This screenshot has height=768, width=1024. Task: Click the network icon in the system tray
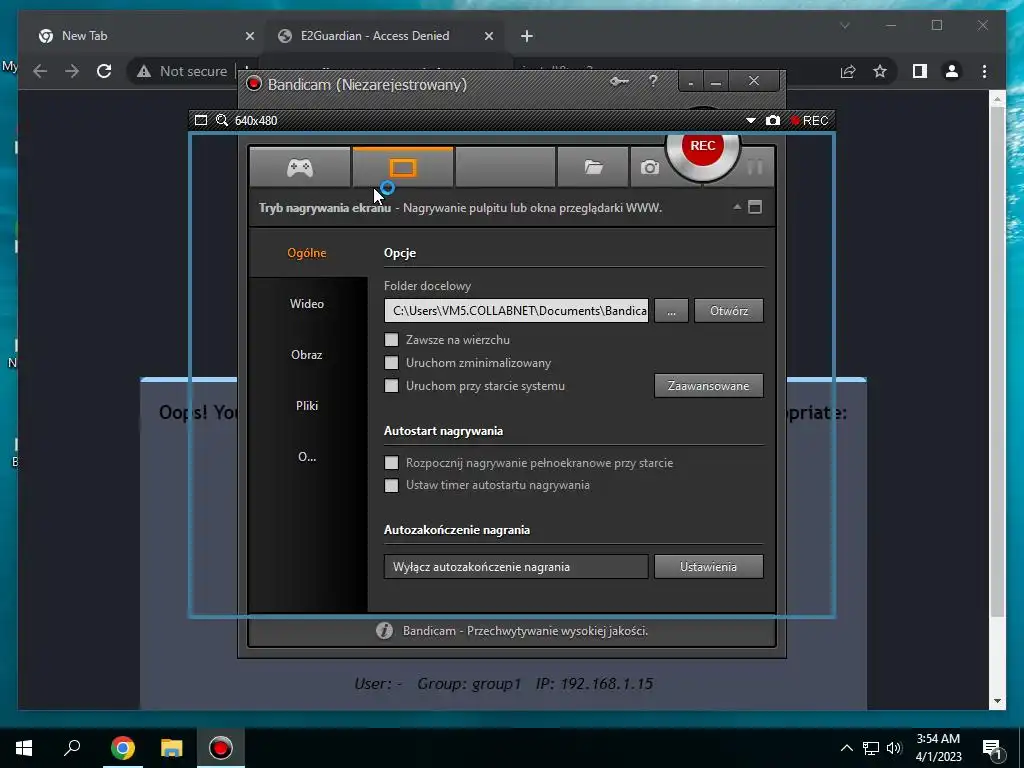coord(871,748)
